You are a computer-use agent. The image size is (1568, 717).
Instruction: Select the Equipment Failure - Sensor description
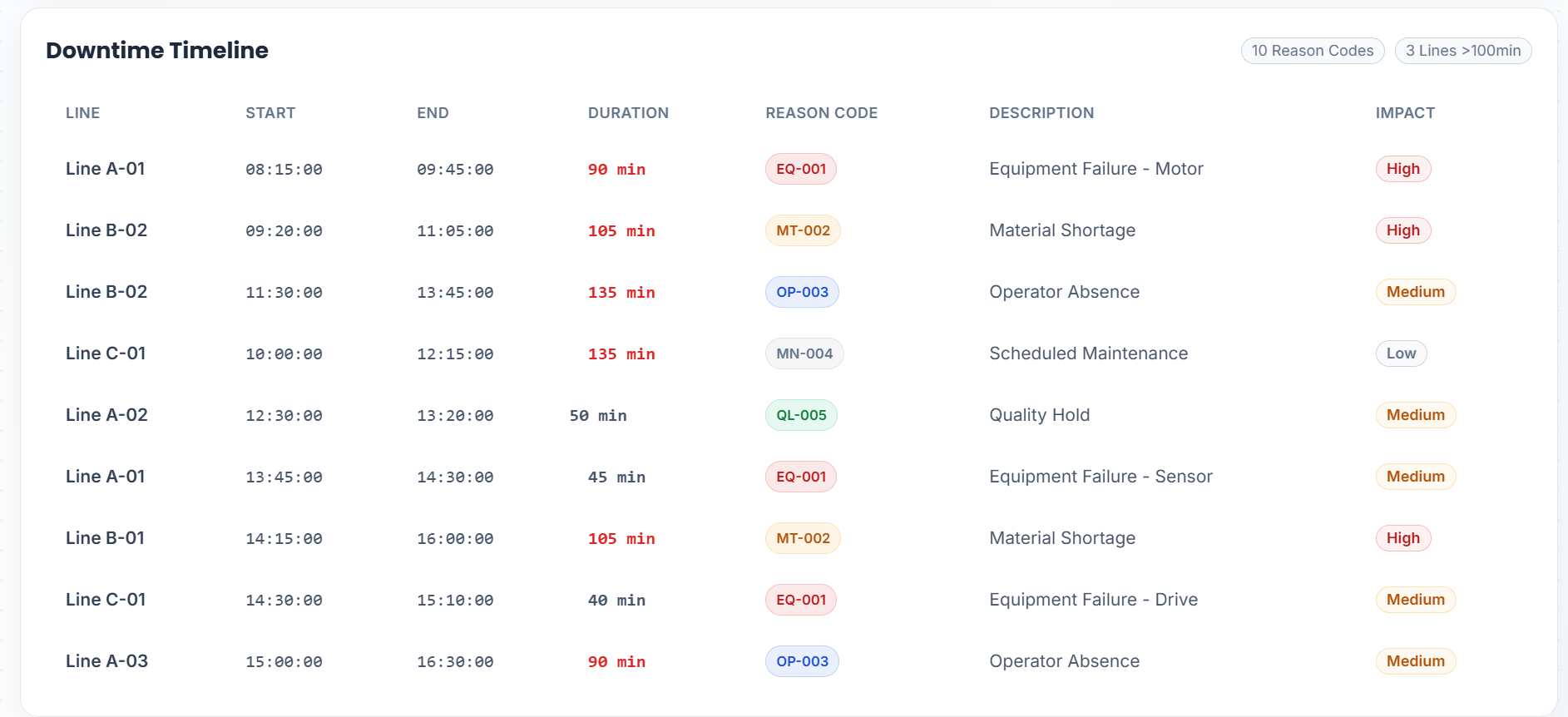tap(1100, 477)
